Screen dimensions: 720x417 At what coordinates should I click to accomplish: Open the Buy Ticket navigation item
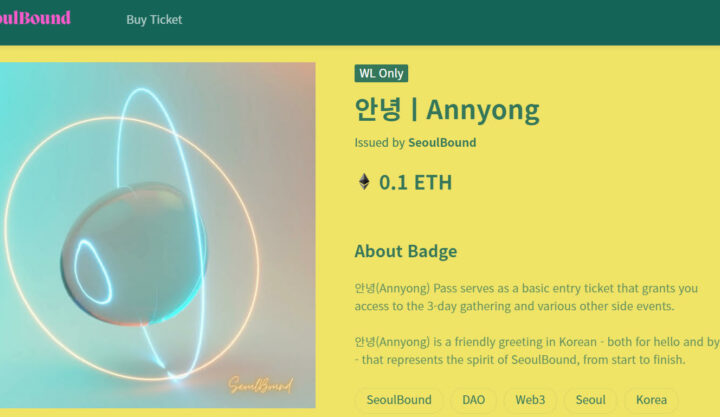pyautogui.click(x=154, y=20)
